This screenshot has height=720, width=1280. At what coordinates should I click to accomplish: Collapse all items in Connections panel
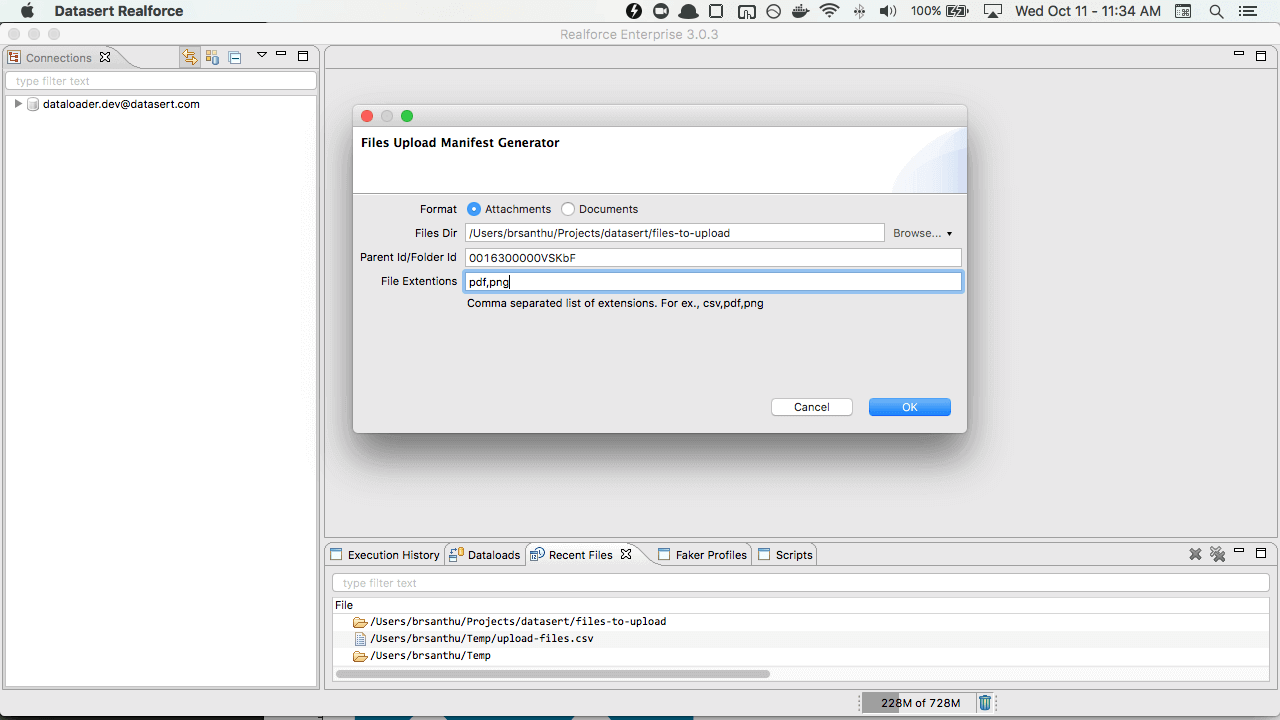(x=235, y=57)
